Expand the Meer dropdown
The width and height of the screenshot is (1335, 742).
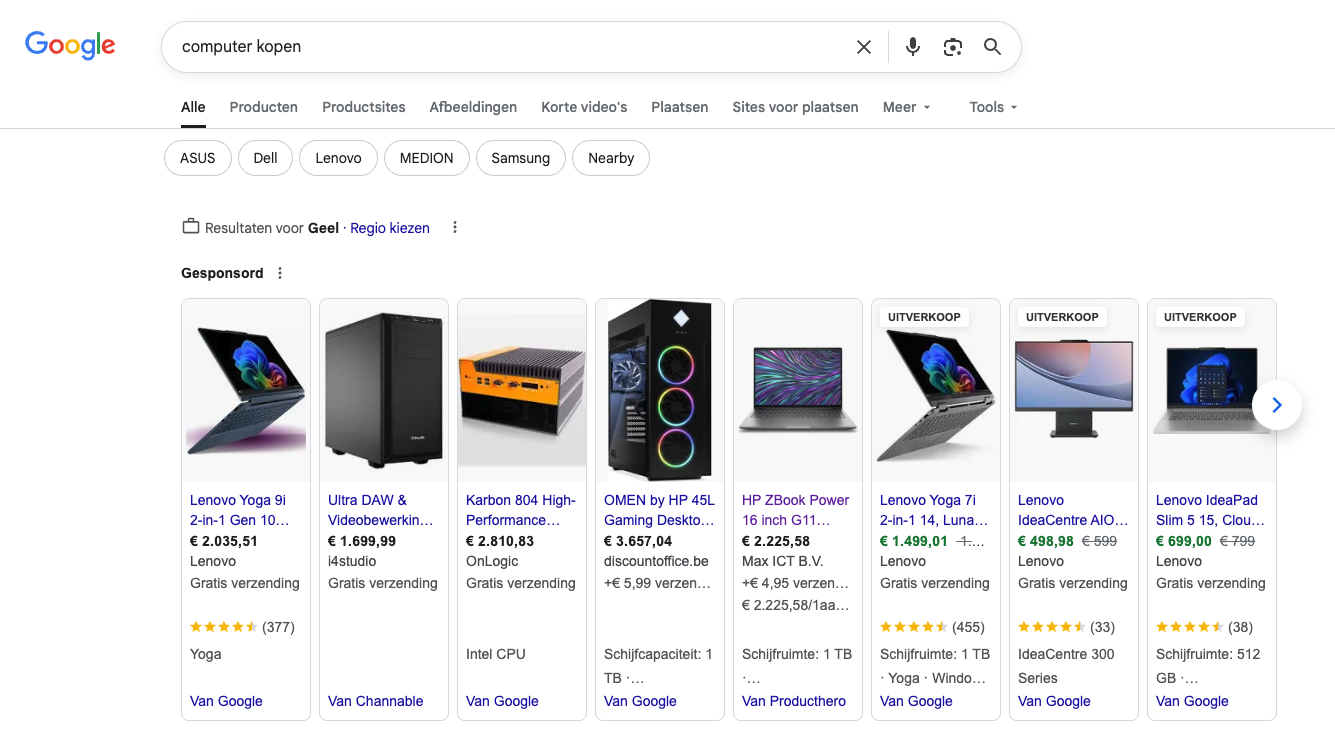tap(906, 107)
